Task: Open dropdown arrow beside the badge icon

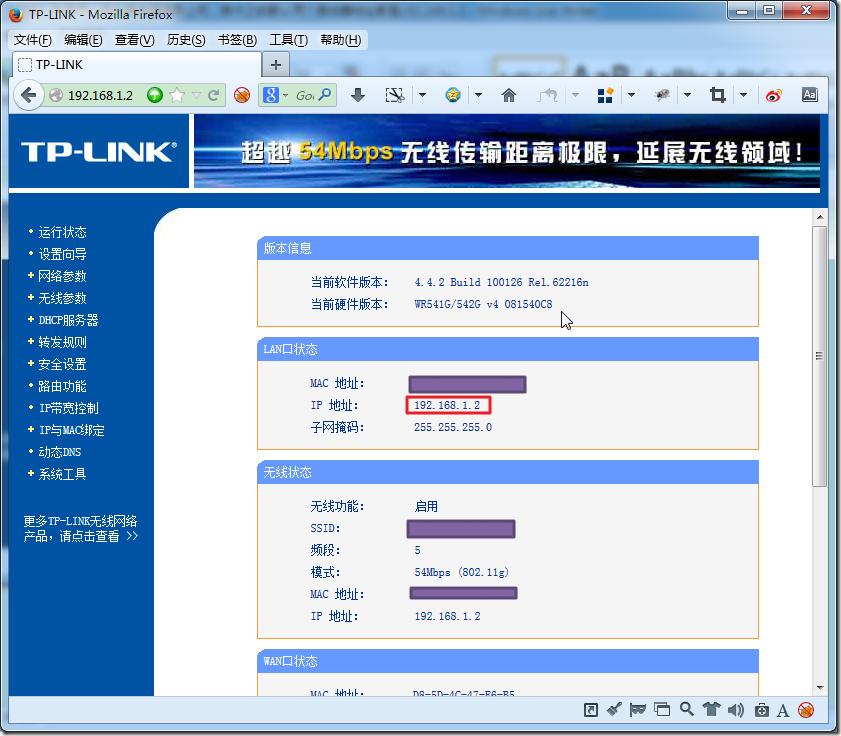Action: 478,95
